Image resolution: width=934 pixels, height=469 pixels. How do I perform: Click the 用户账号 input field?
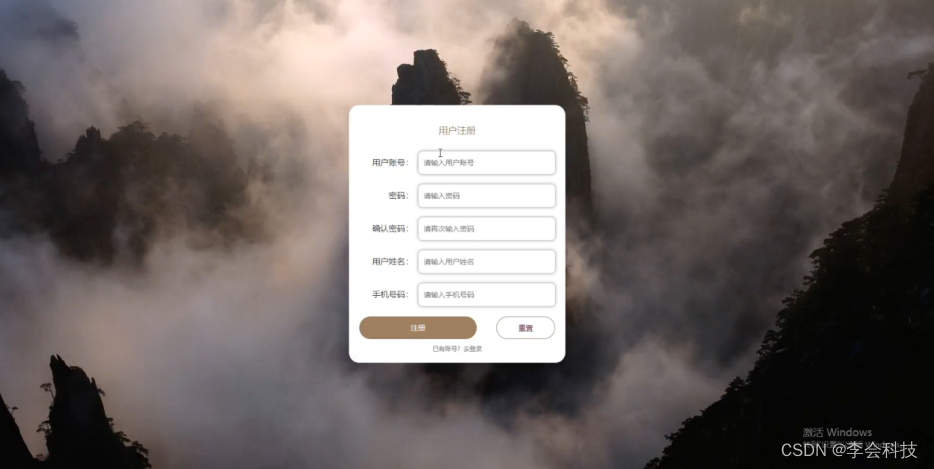pyautogui.click(x=487, y=163)
